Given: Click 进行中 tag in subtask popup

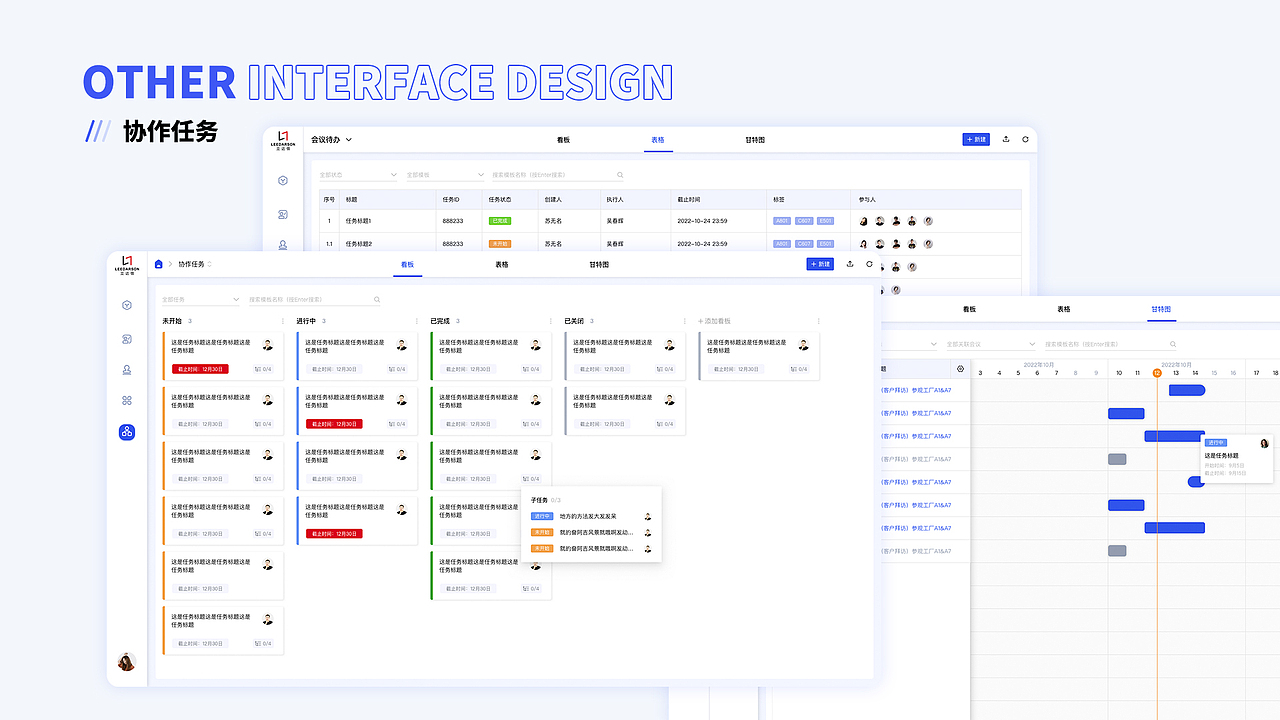Looking at the screenshot, I should (x=541, y=516).
